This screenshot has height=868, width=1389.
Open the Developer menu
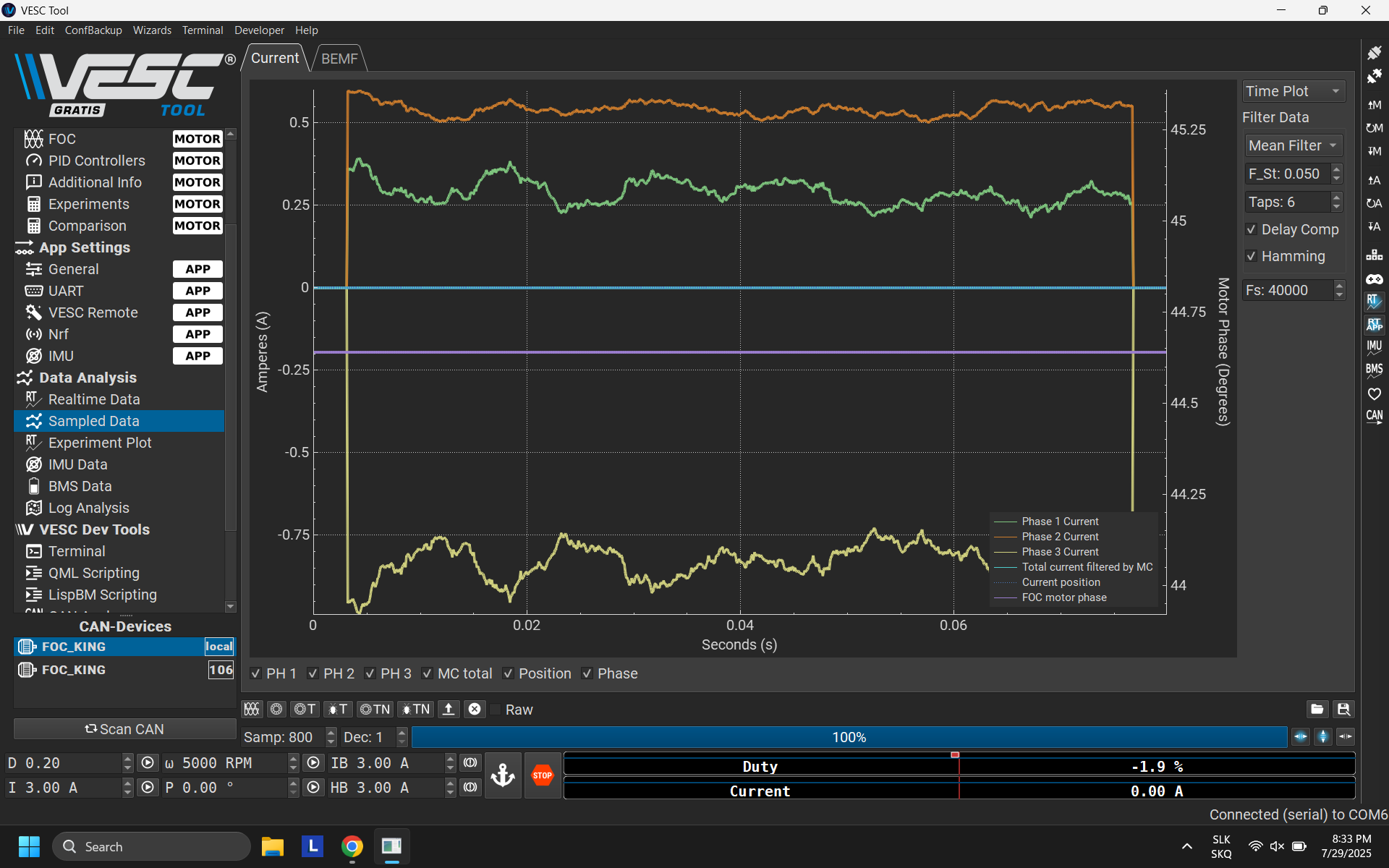pos(259,30)
